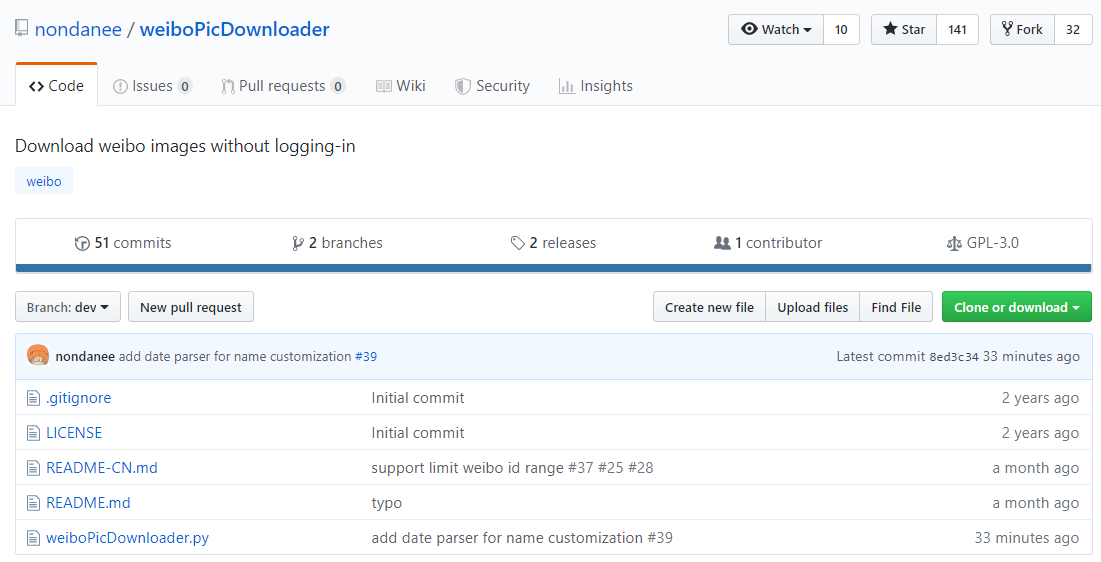This screenshot has width=1101, height=562.
Task: Click the weibo topic tag
Action: (44, 181)
